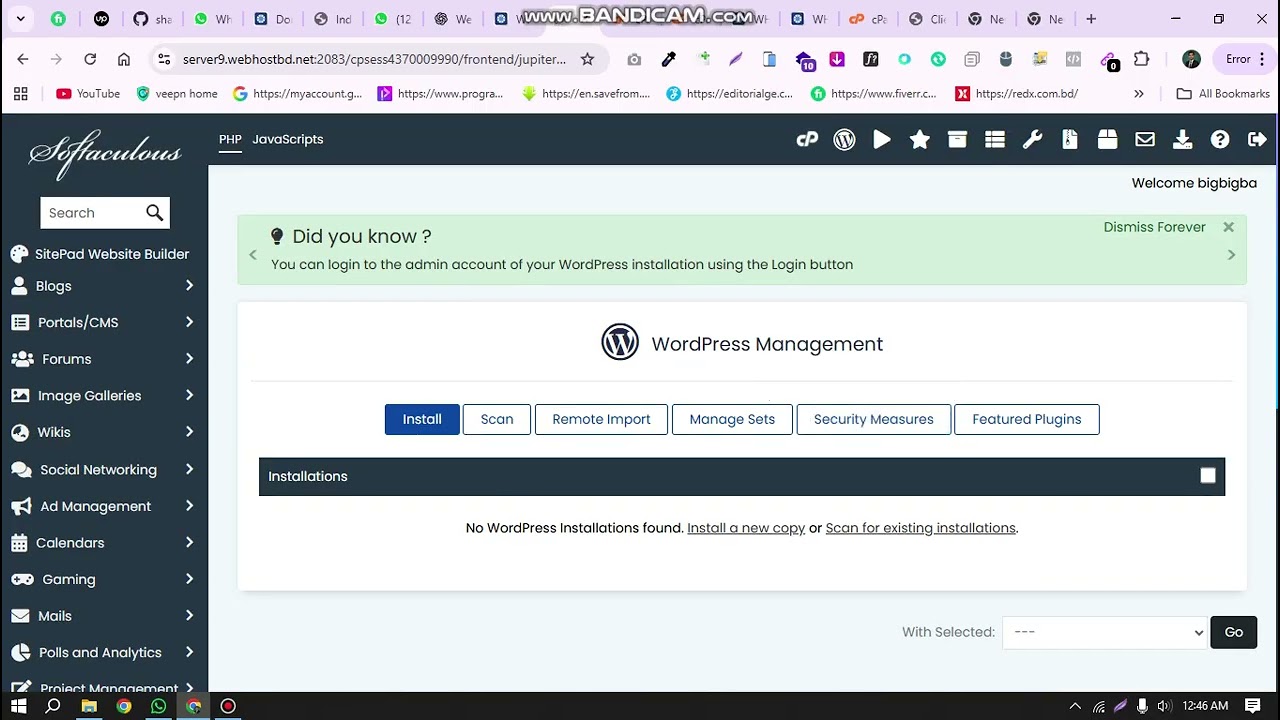Click the SitePad palette icon
The height and width of the screenshot is (720, 1280).
click(19, 254)
